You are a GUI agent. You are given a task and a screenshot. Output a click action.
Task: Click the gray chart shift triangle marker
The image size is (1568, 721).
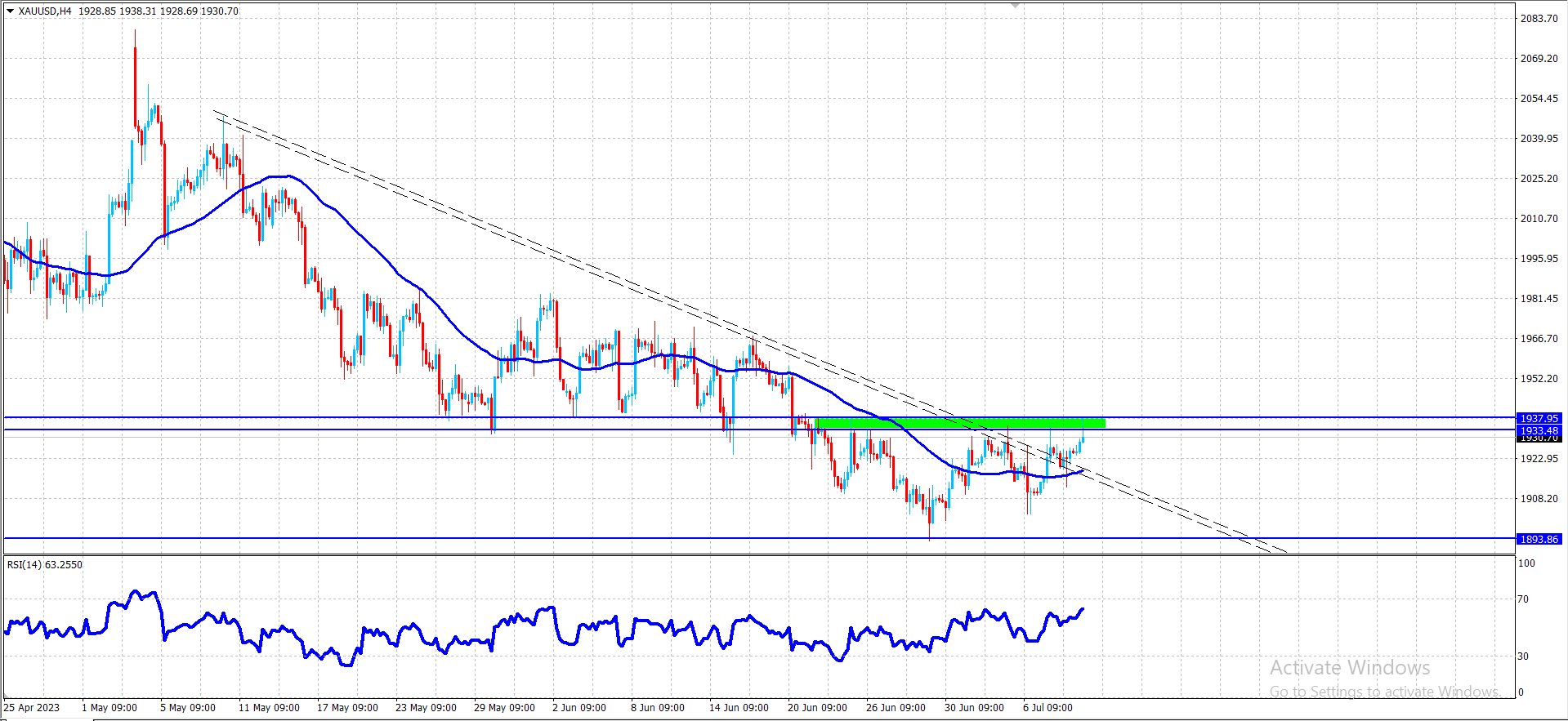tap(1015, 5)
